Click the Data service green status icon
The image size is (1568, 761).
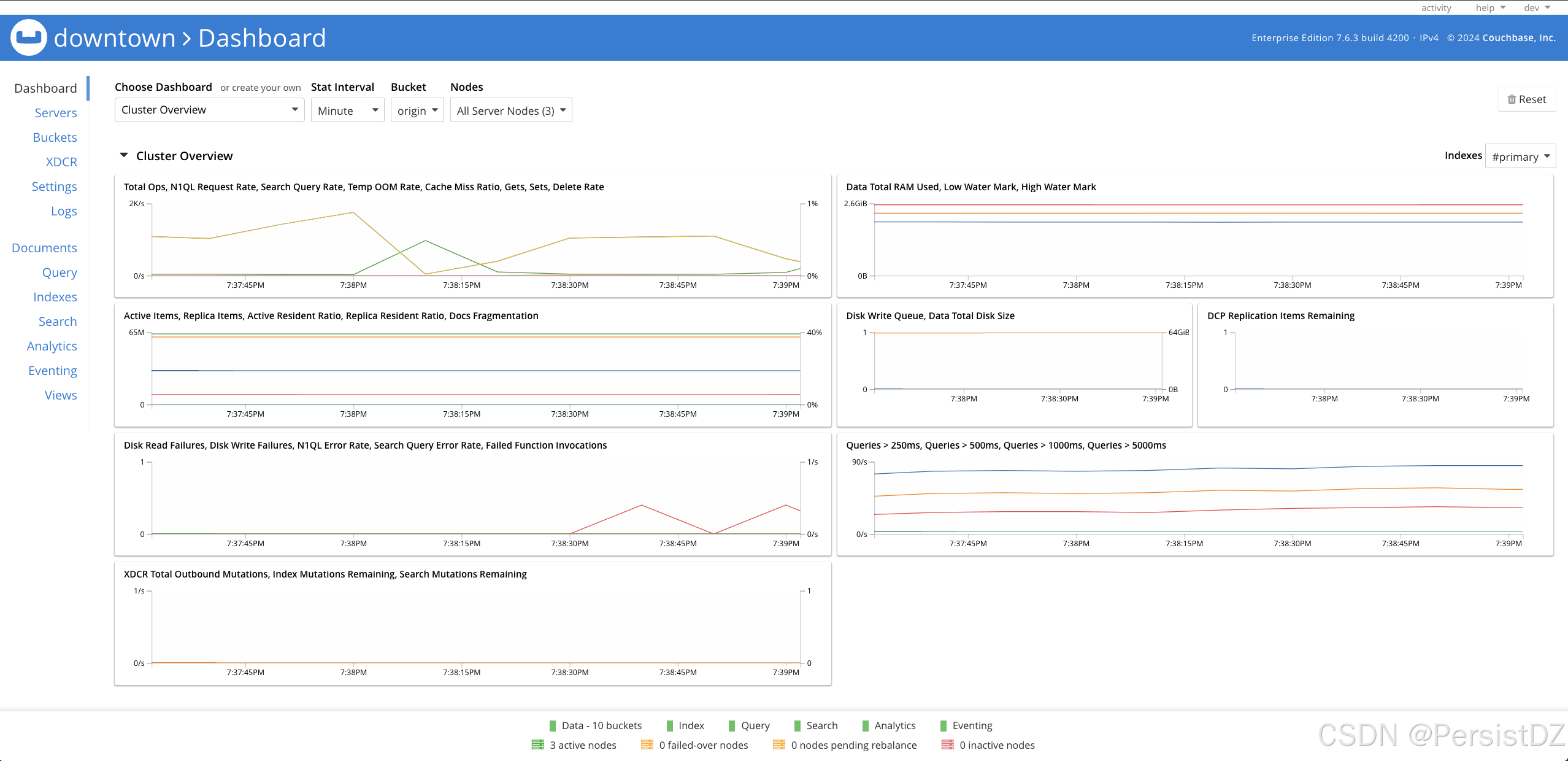point(553,725)
